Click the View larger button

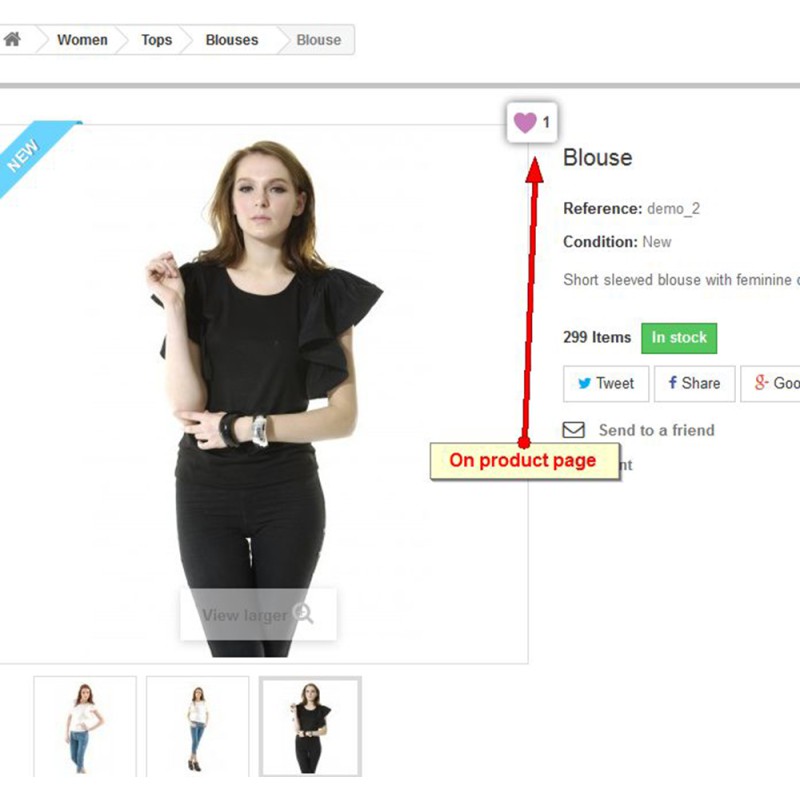(258, 614)
